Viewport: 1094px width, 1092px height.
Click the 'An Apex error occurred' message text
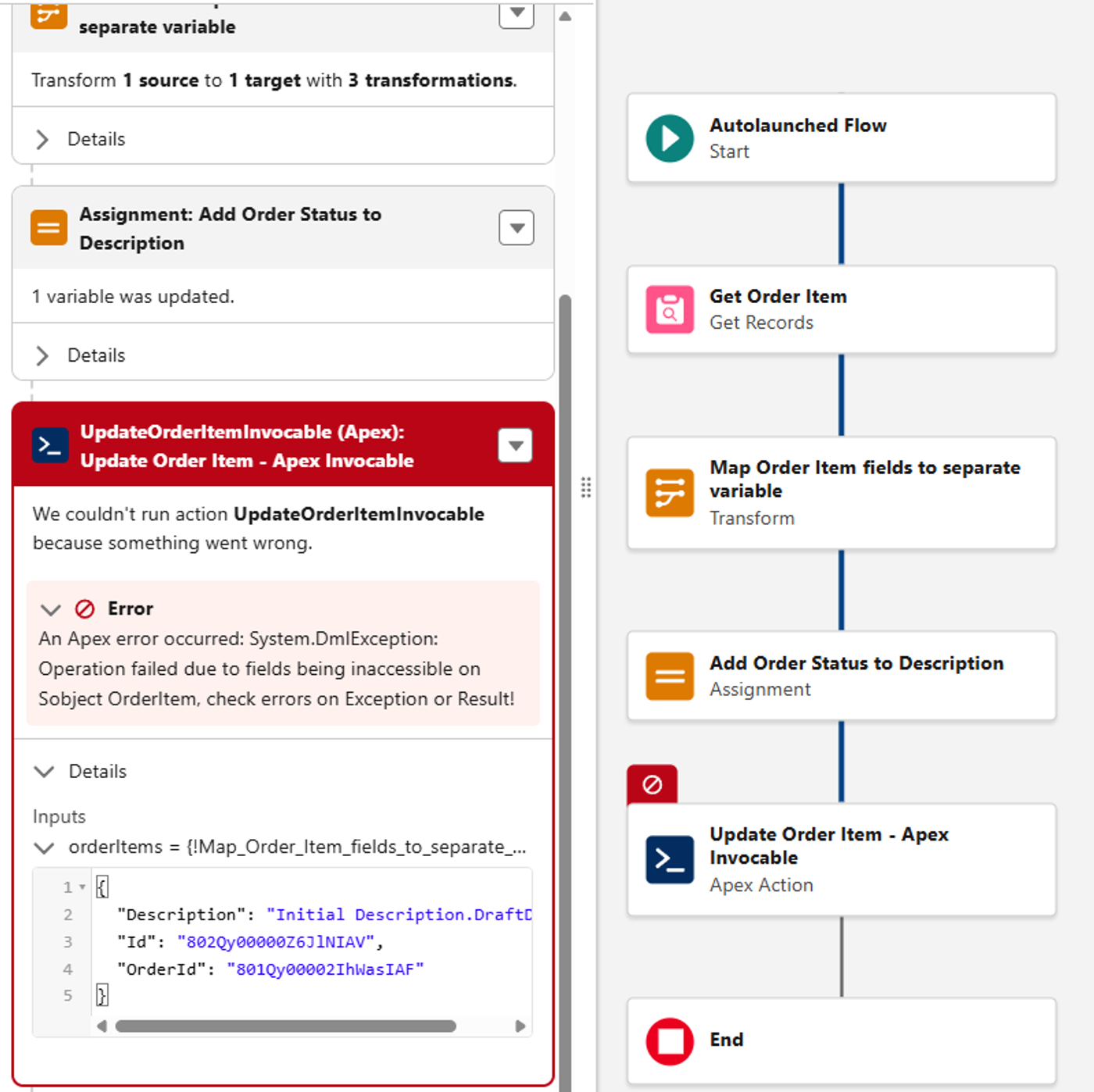pyautogui.click(x=277, y=669)
